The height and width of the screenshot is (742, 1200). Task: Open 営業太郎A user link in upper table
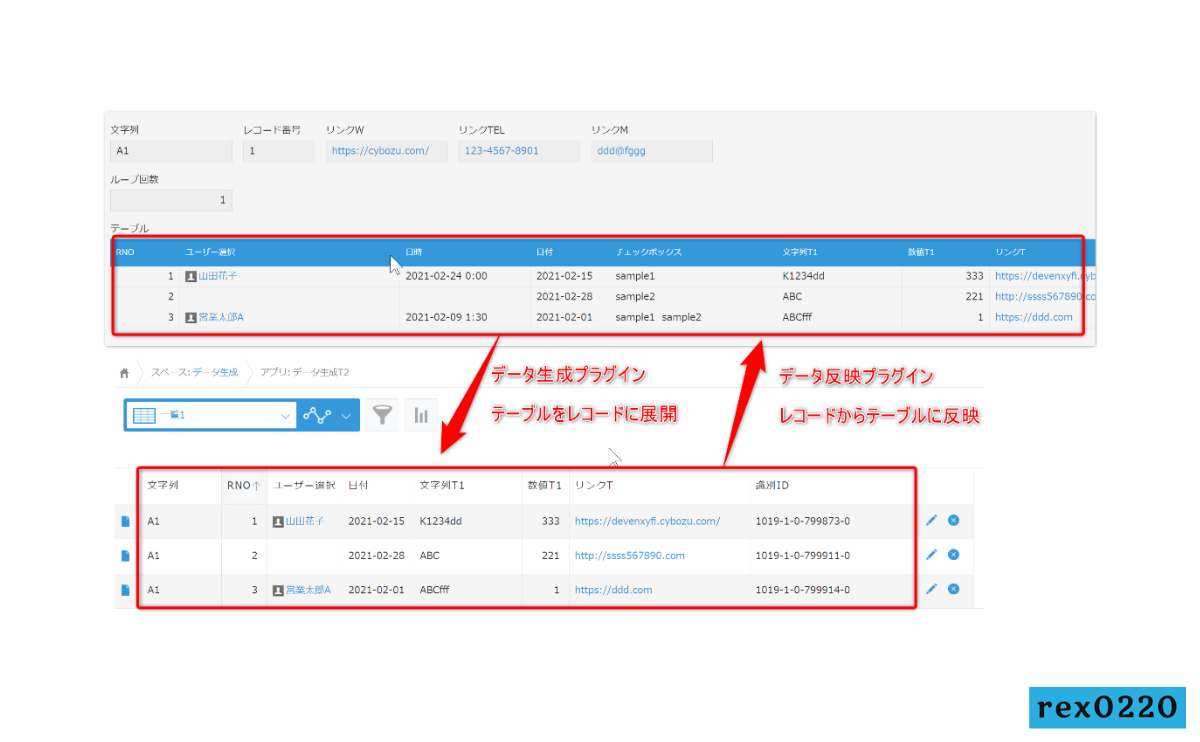(221, 317)
